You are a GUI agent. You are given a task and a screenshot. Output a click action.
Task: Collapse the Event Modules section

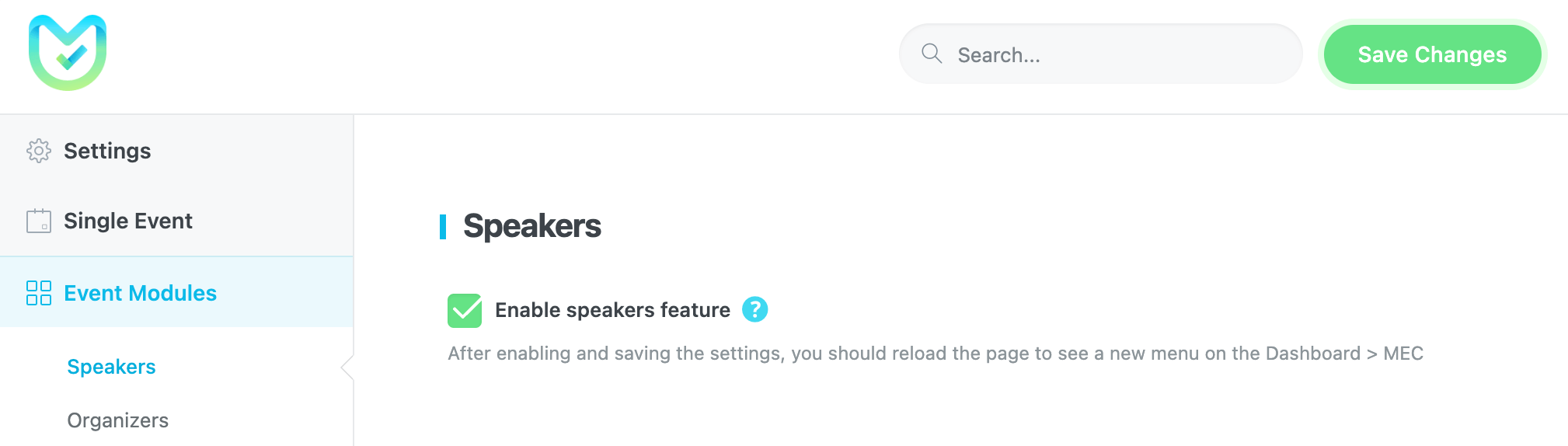[x=140, y=293]
